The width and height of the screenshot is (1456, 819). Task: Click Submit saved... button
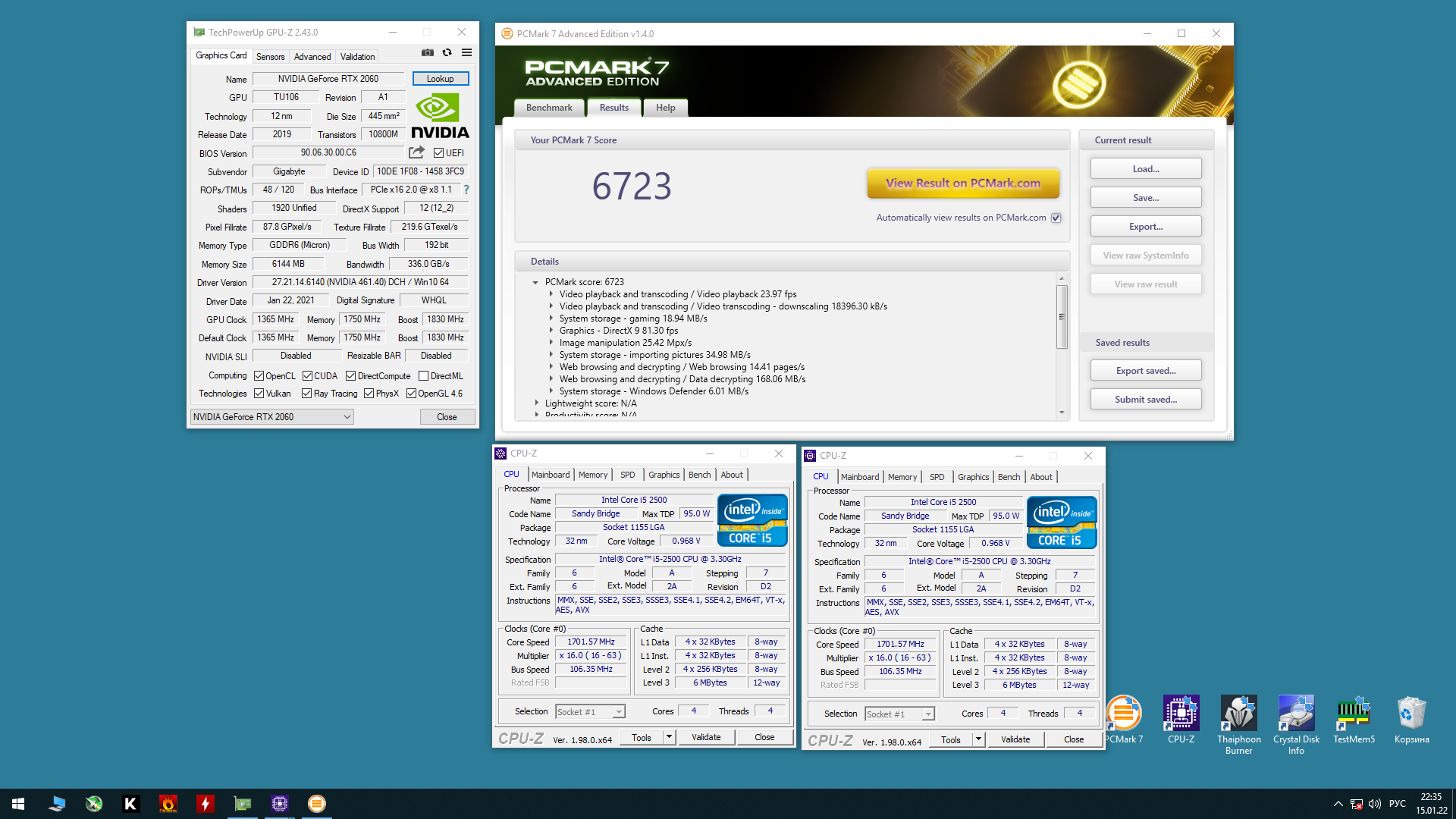pos(1146,400)
